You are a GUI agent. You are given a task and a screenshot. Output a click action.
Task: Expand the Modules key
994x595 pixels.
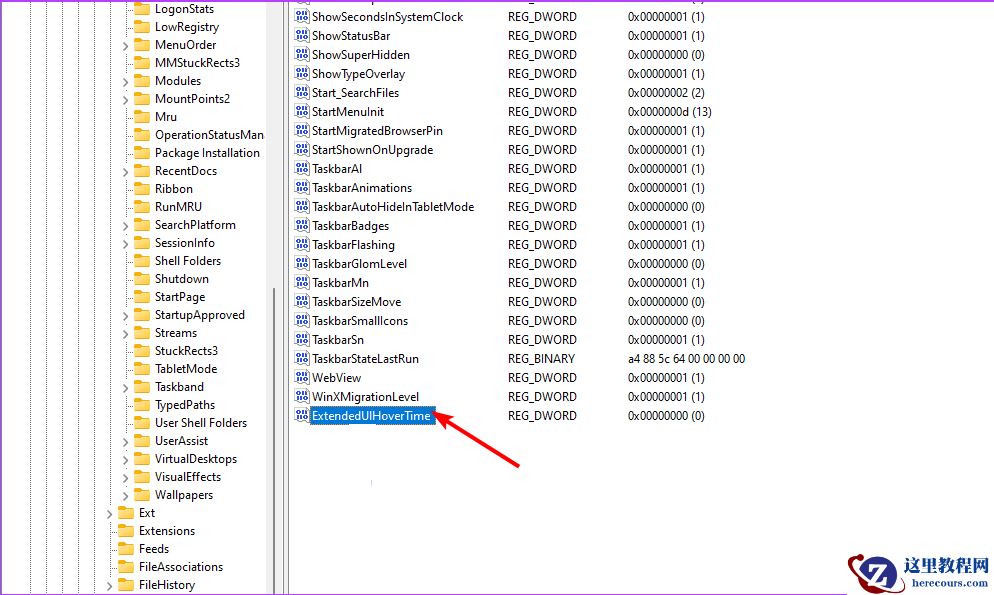click(126, 82)
